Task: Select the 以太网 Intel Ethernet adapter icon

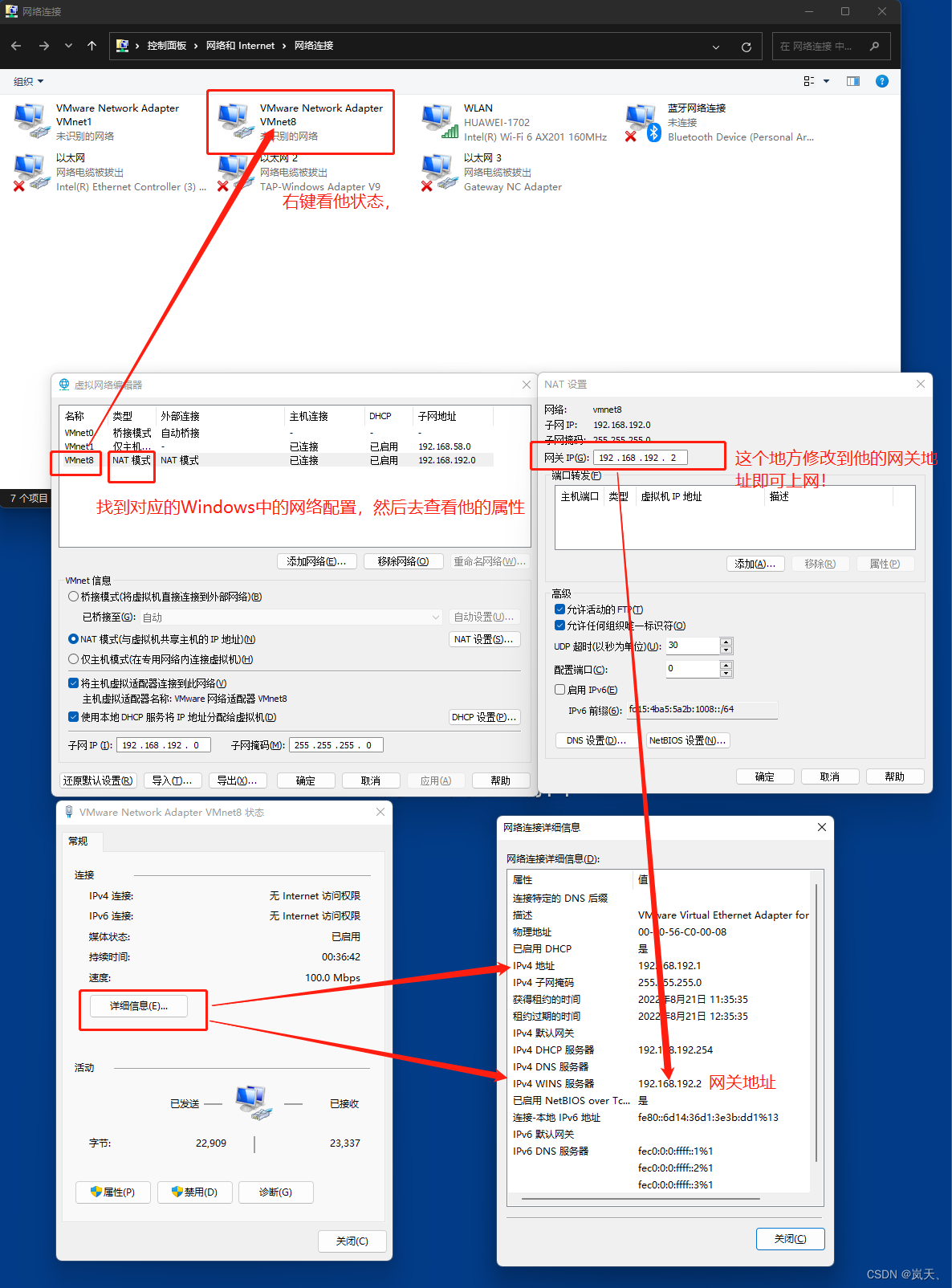Action: 31,172
